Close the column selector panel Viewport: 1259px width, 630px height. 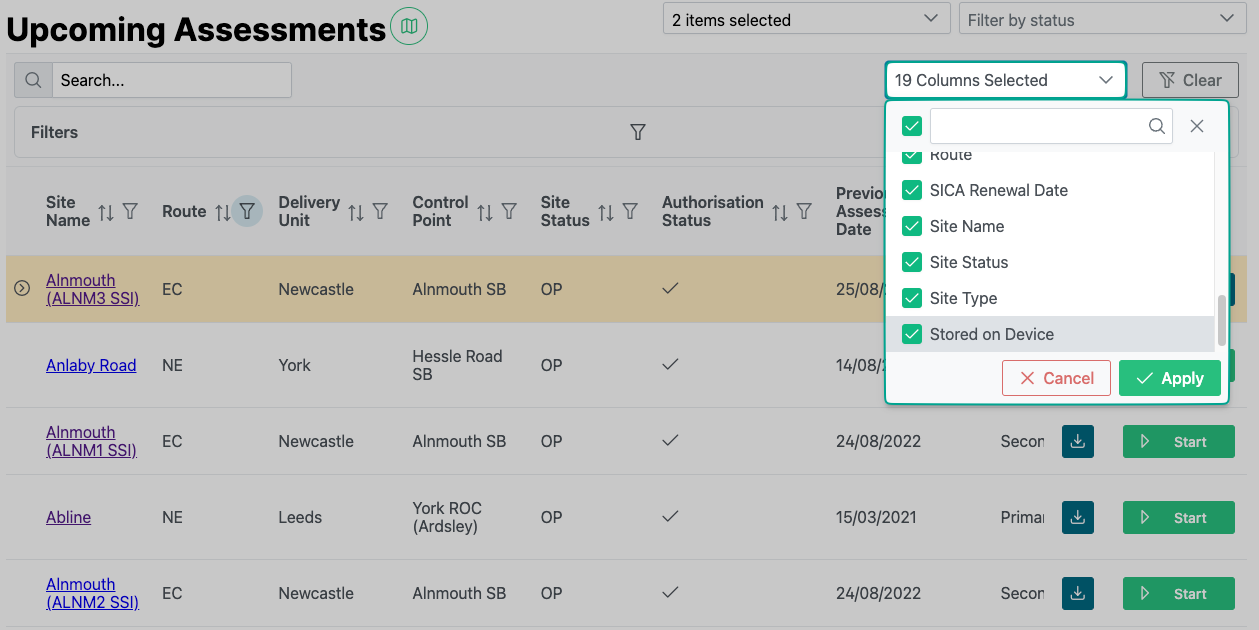click(1196, 126)
